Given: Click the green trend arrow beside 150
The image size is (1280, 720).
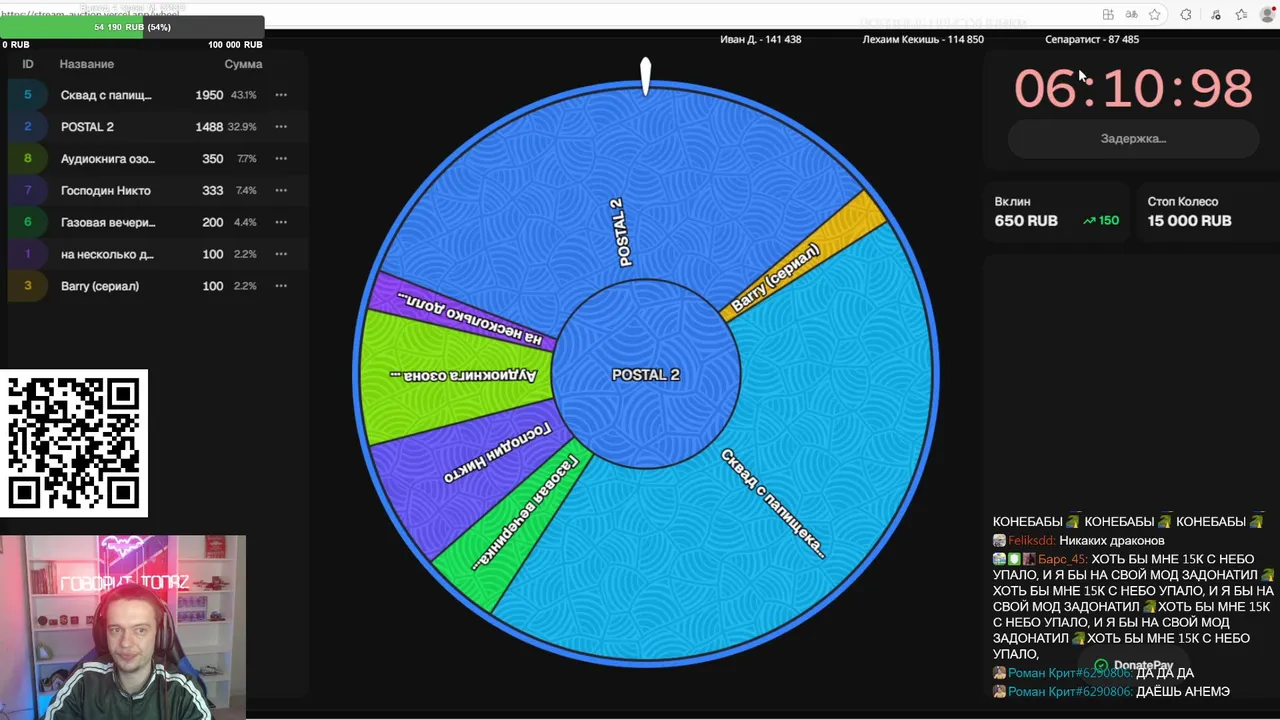Looking at the screenshot, I should (1089, 221).
